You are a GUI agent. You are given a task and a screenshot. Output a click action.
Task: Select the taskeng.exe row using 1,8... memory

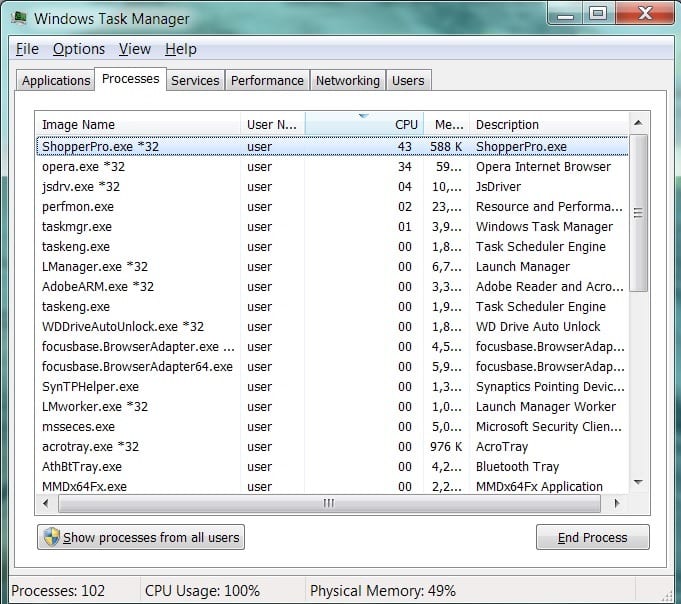tap(332, 247)
